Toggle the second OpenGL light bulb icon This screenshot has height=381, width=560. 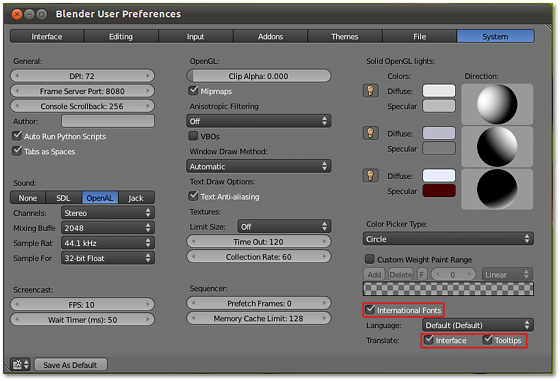click(370, 133)
